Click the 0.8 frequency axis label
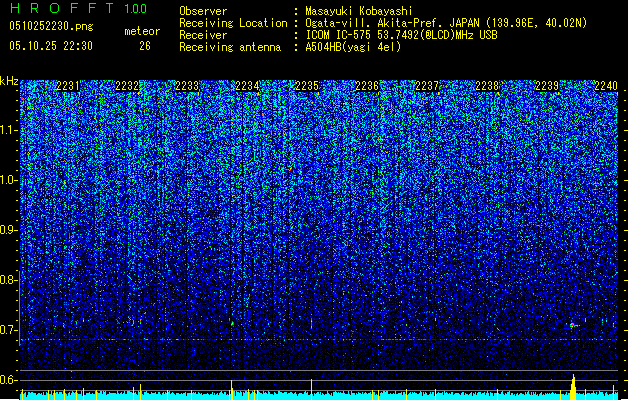The width and height of the screenshot is (629, 400). [x=8, y=280]
